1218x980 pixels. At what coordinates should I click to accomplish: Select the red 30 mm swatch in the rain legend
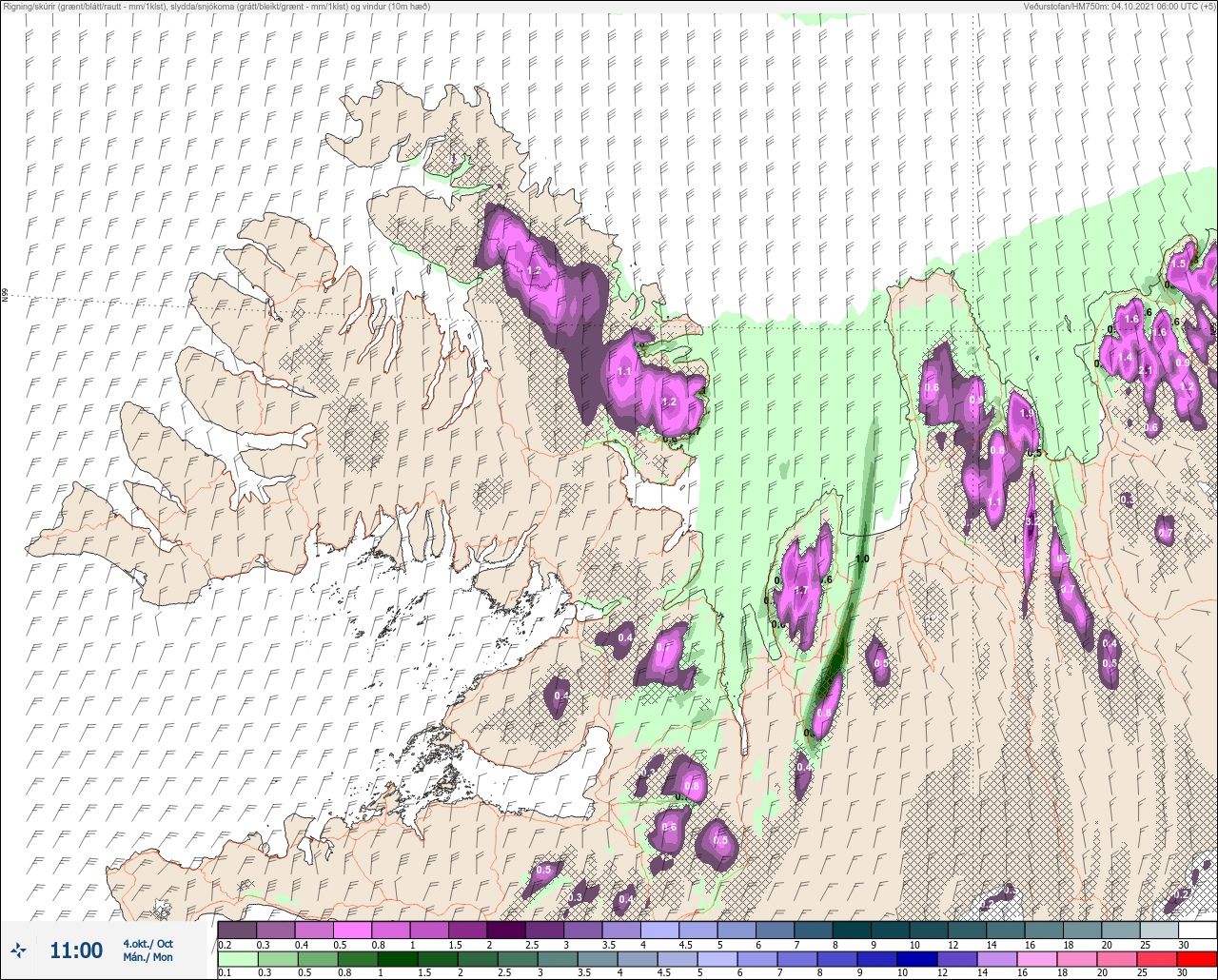1197,959
